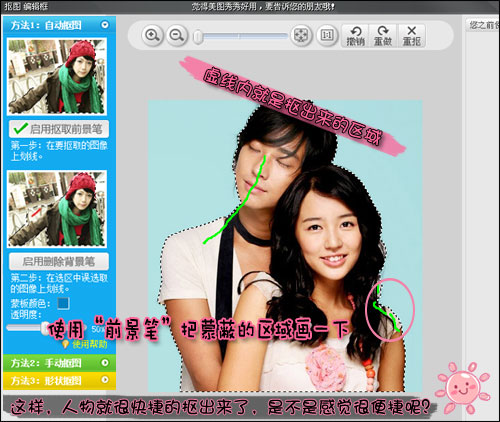The height and width of the screenshot is (422, 500).
Task: Open the 蒙板颜色 blue color swatch
Action: coord(63,303)
